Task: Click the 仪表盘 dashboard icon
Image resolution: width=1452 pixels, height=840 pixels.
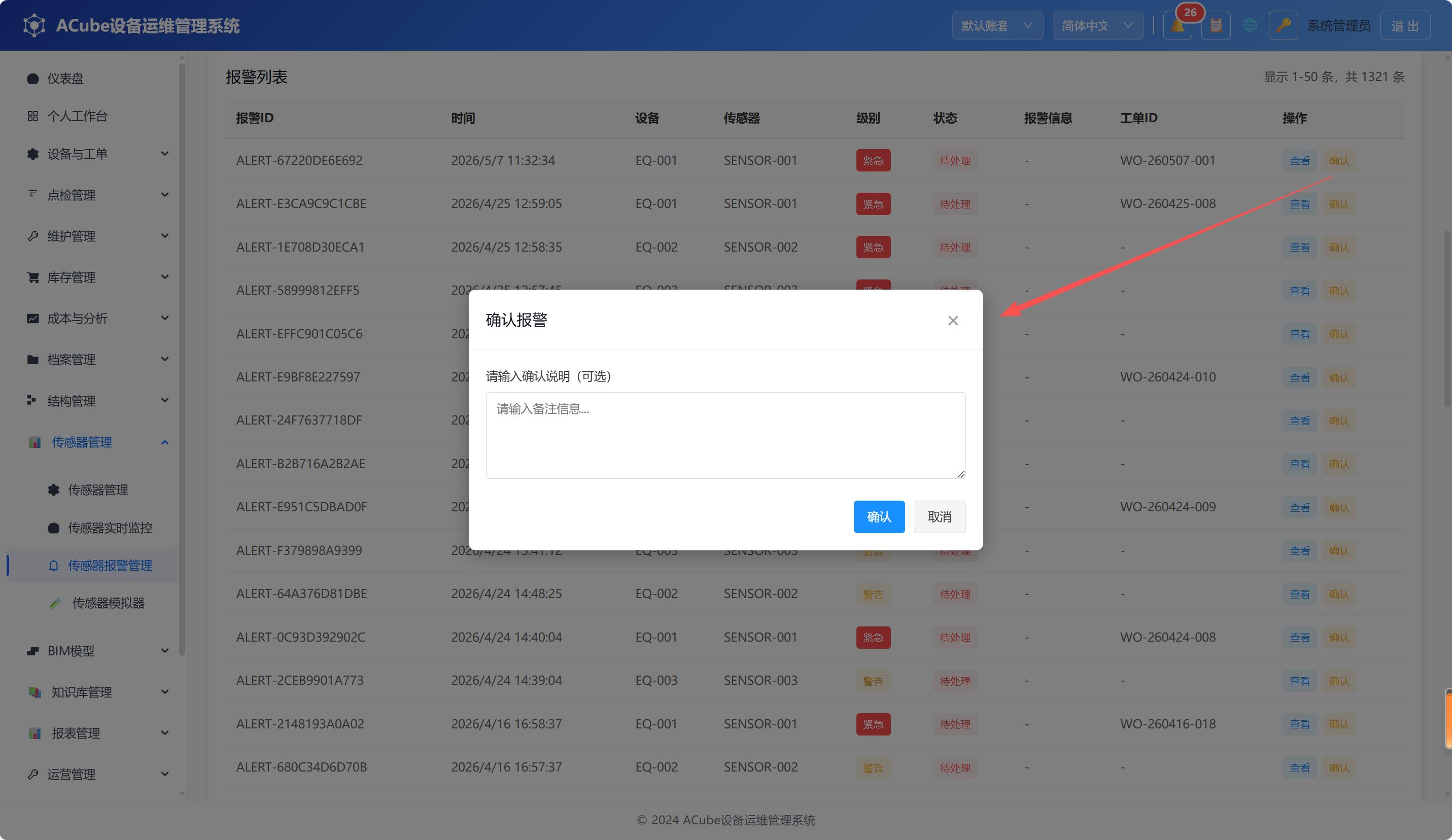Action: [33, 78]
